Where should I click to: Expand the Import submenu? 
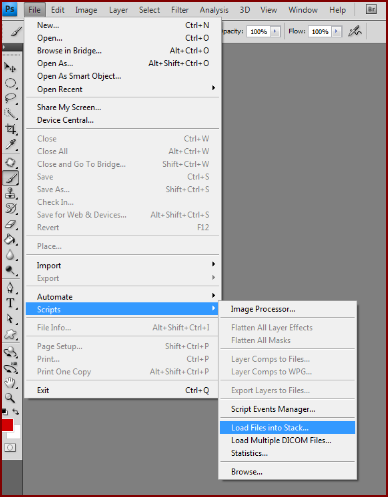tap(123, 265)
